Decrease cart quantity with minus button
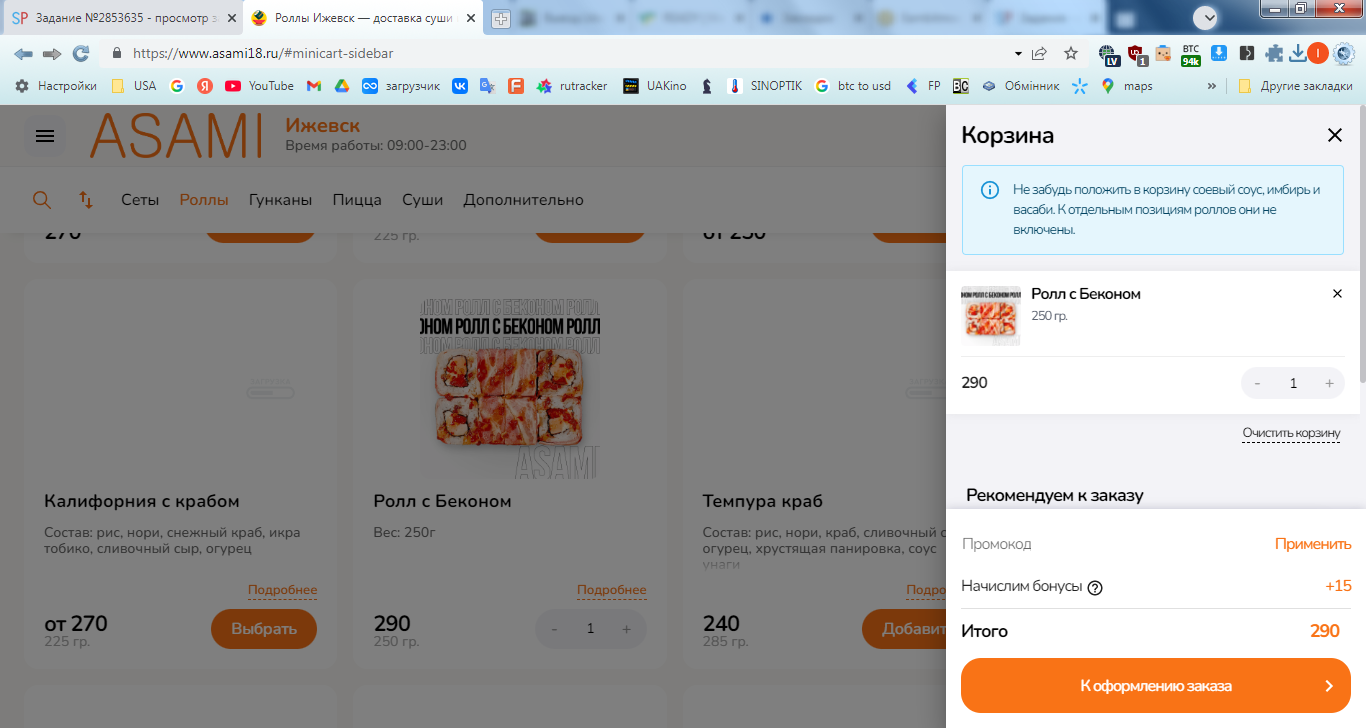 1257,383
